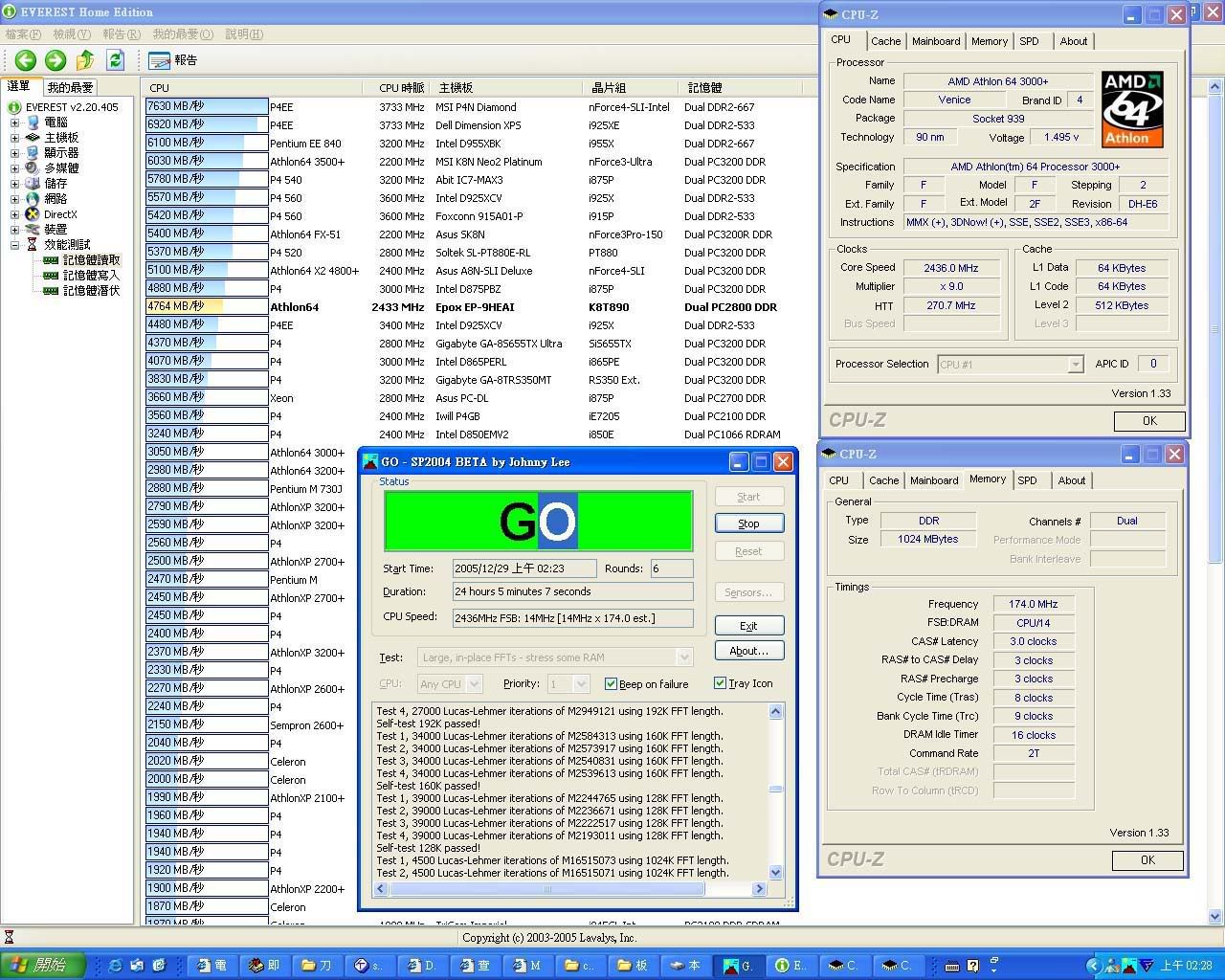Switch to Mainboard tab in upper CPU-Z

[x=936, y=41]
